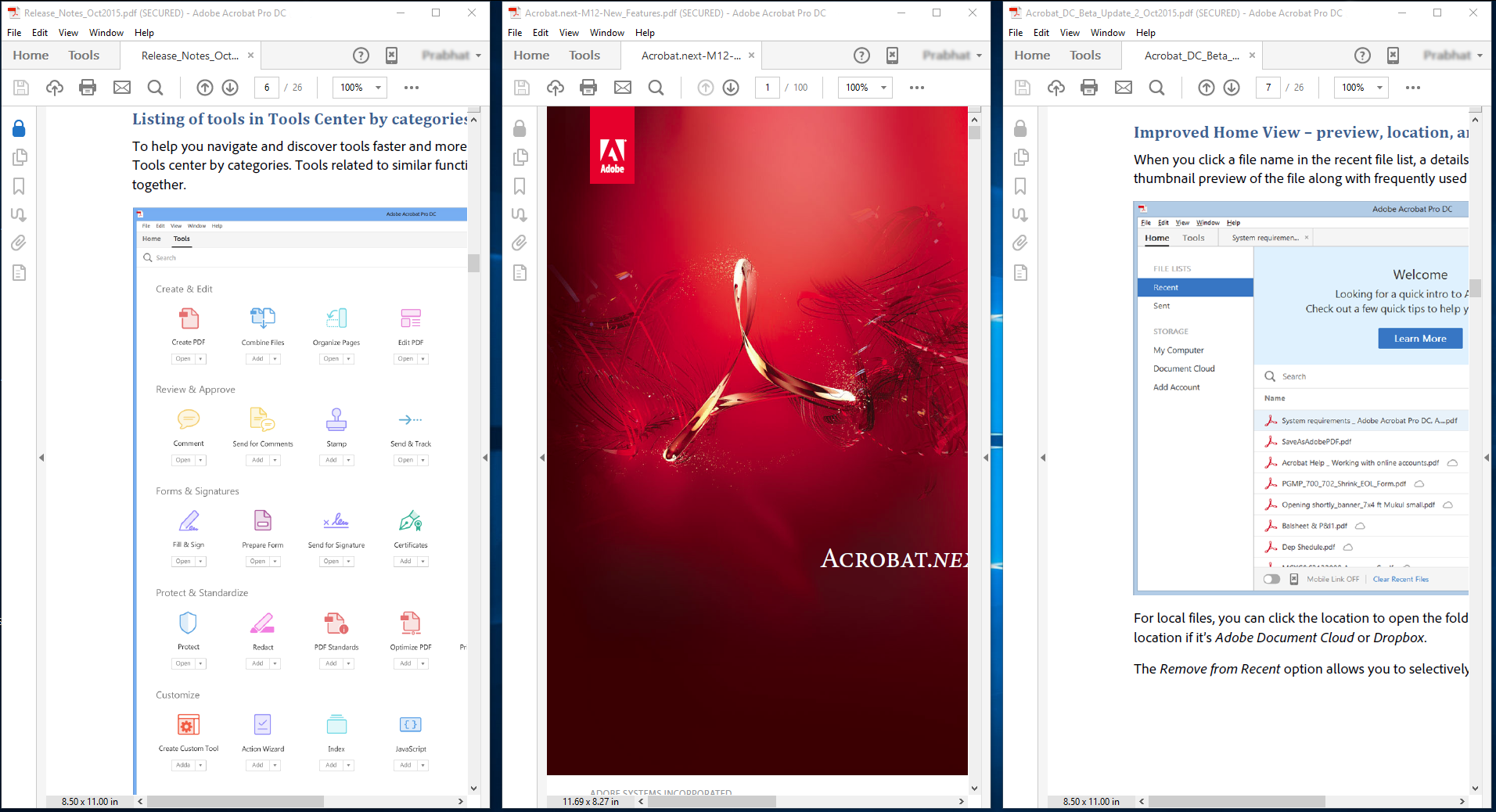Open the page thumbnails panel
1496x812 pixels.
pyautogui.click(x=19, y=157)
